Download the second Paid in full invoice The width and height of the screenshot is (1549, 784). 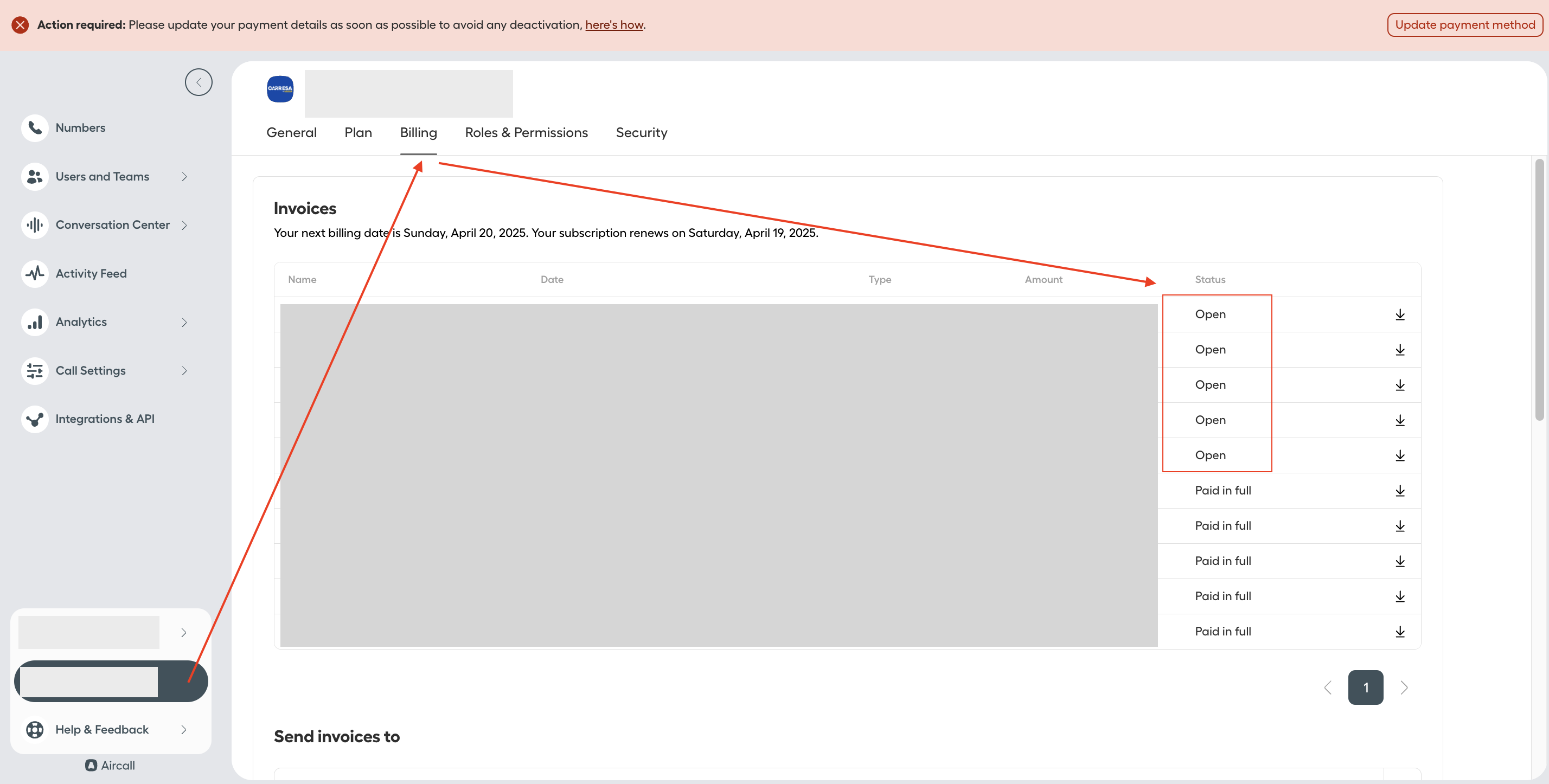tap(1400, 526)
